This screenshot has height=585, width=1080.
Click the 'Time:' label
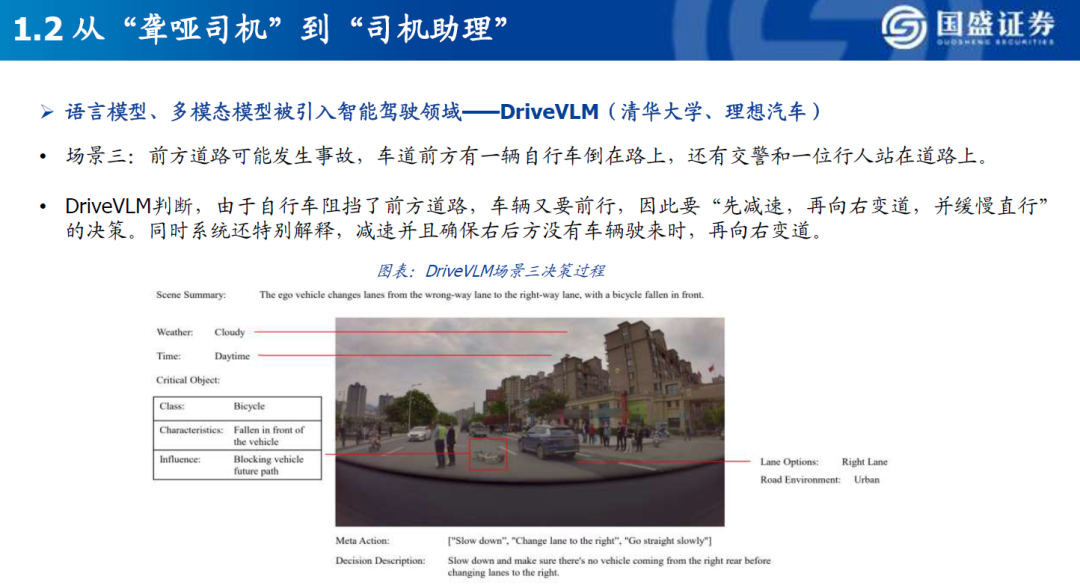point(169,356)
